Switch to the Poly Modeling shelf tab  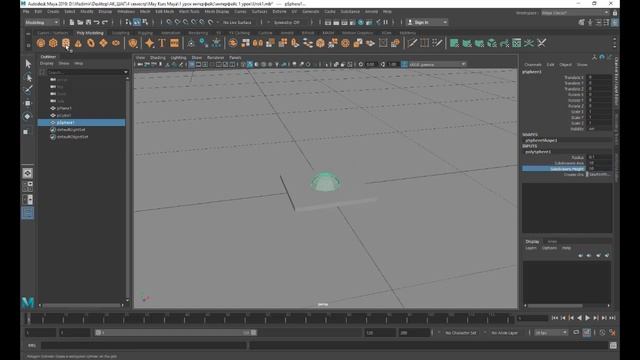[90, 33]
